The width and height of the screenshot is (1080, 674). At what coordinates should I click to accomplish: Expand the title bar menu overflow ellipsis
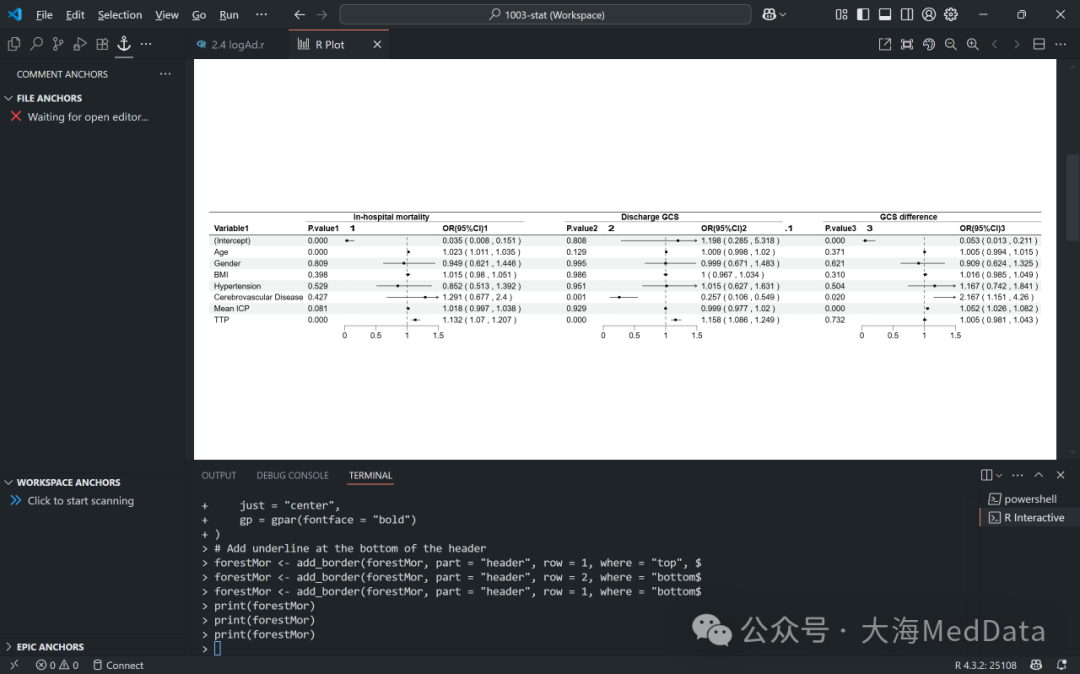262,14
